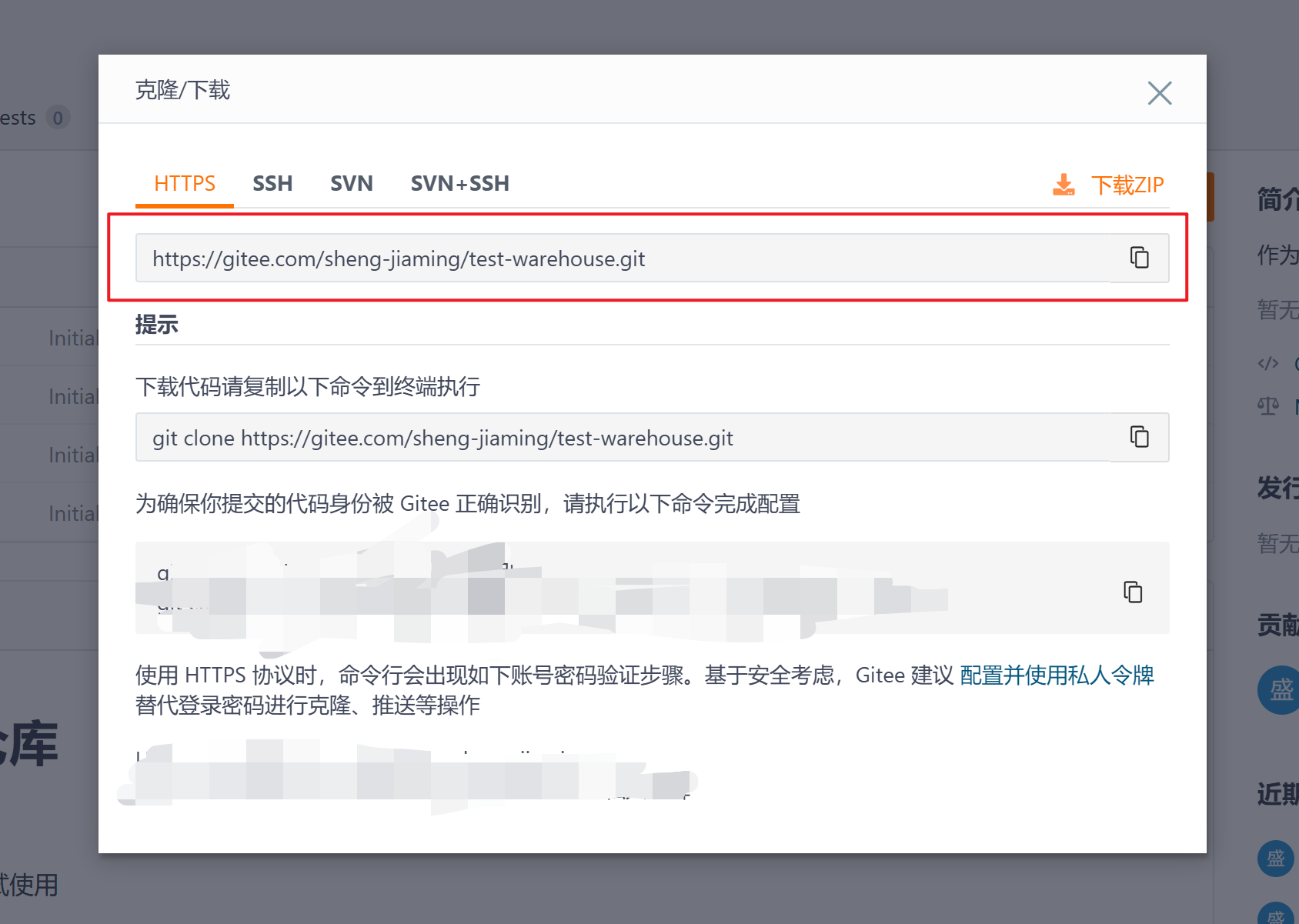Click the download ZIP icon
1299x924 pixels.
(x=1064, y=185)
